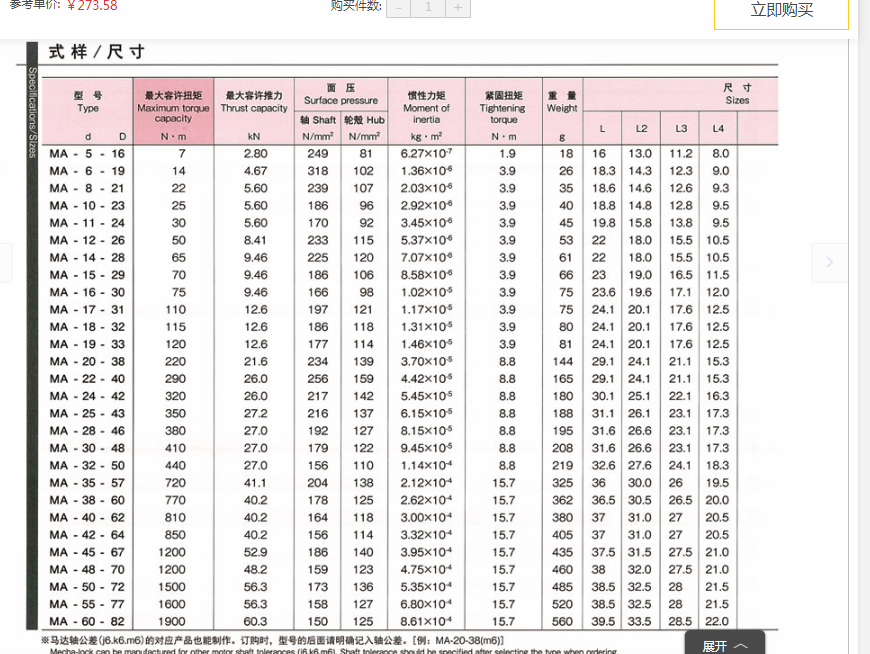Go to next image with right chevron
The height and width of the screenshot is (654, 870).
pyautogui.click(x=829, y=262)
